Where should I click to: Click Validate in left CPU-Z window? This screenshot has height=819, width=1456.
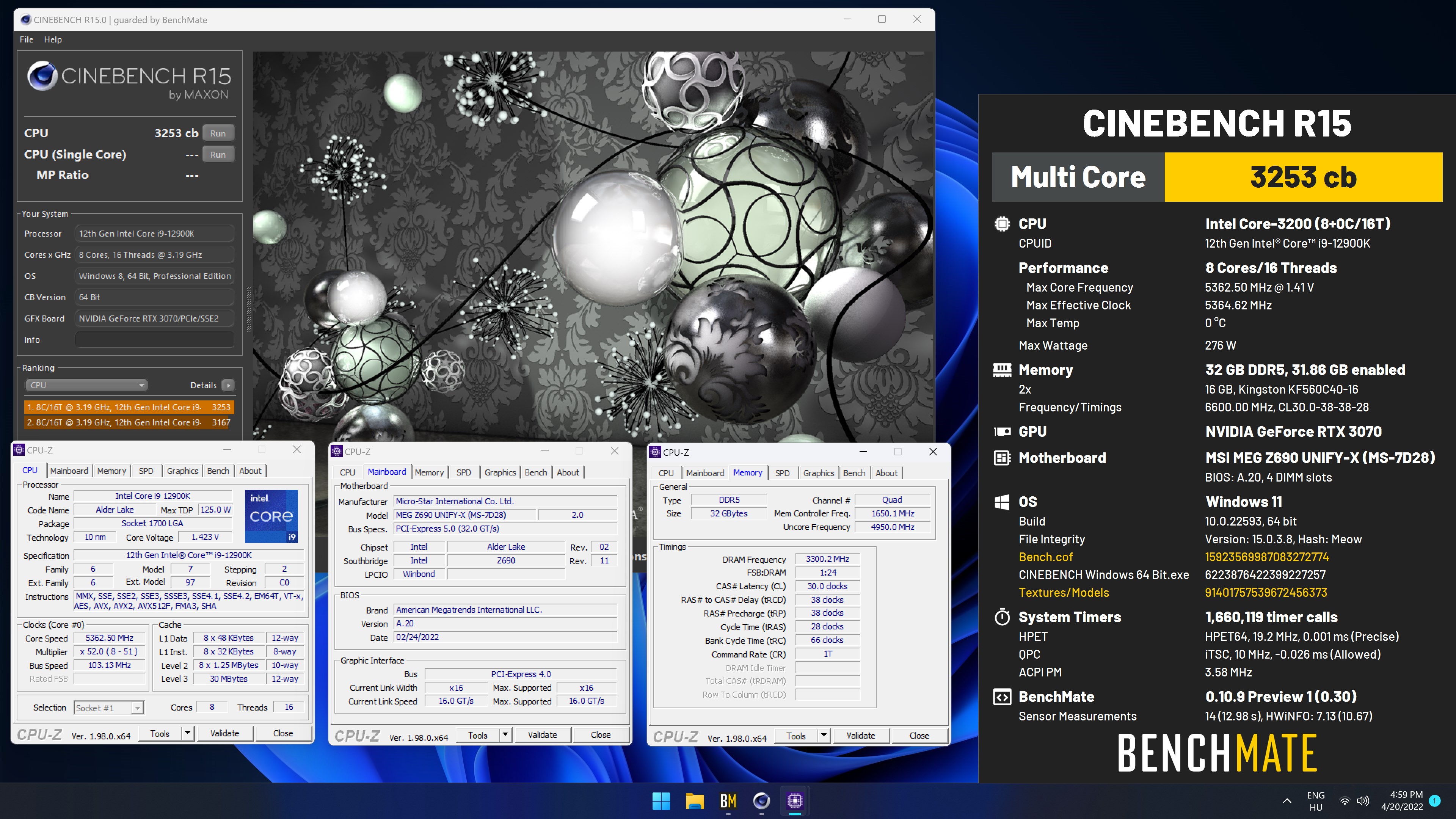pyautogui.click(x=224, y=733)
